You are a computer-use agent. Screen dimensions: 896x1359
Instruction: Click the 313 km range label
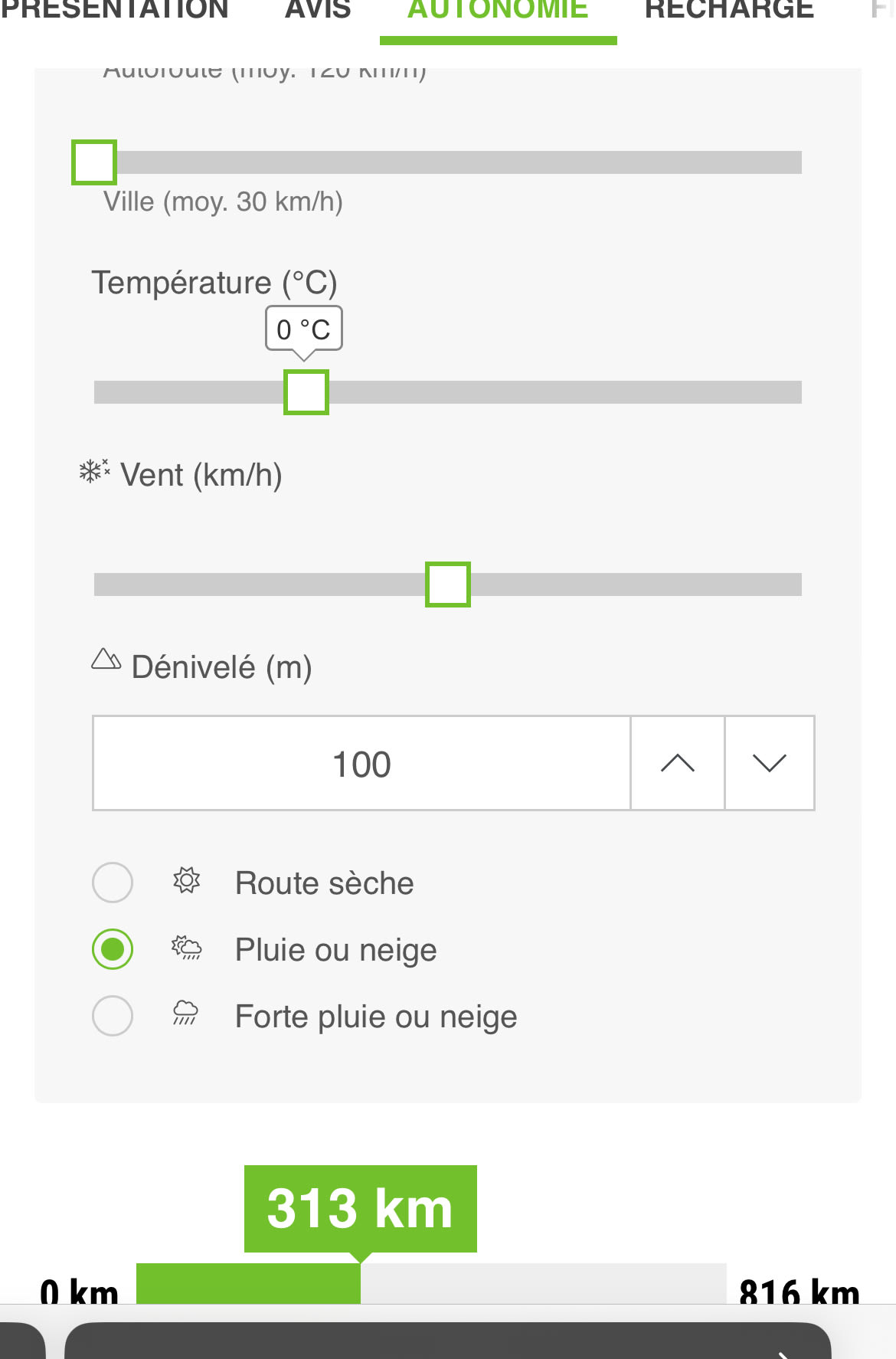pyautogui.click(x=360, y=1209)
